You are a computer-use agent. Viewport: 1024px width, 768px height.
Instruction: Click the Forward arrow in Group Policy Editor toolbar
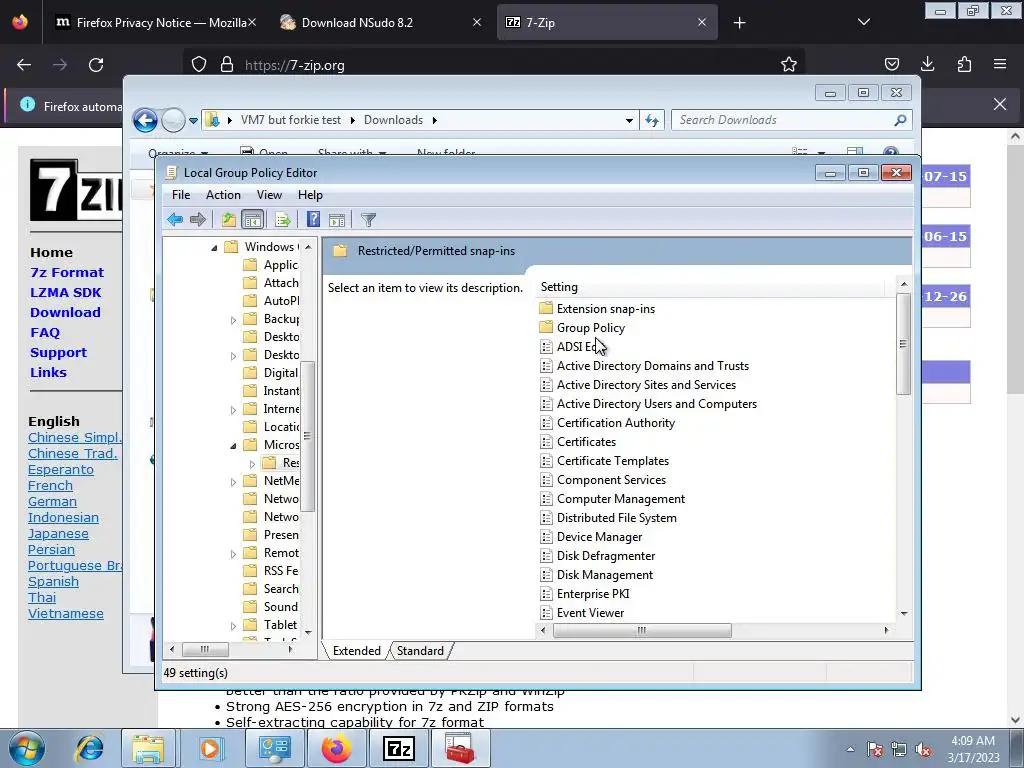click(x=197, y=220)
